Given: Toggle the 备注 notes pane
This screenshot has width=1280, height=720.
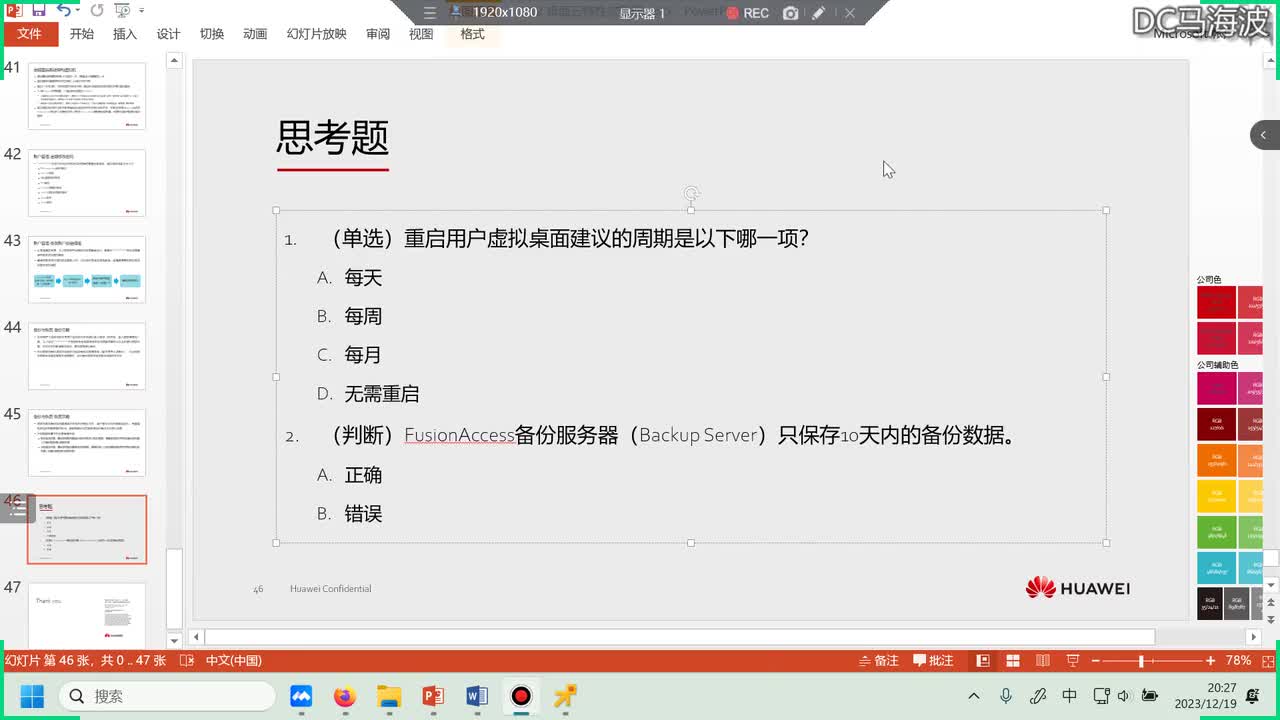Looking at the screenshot, I should coord(878,661).
